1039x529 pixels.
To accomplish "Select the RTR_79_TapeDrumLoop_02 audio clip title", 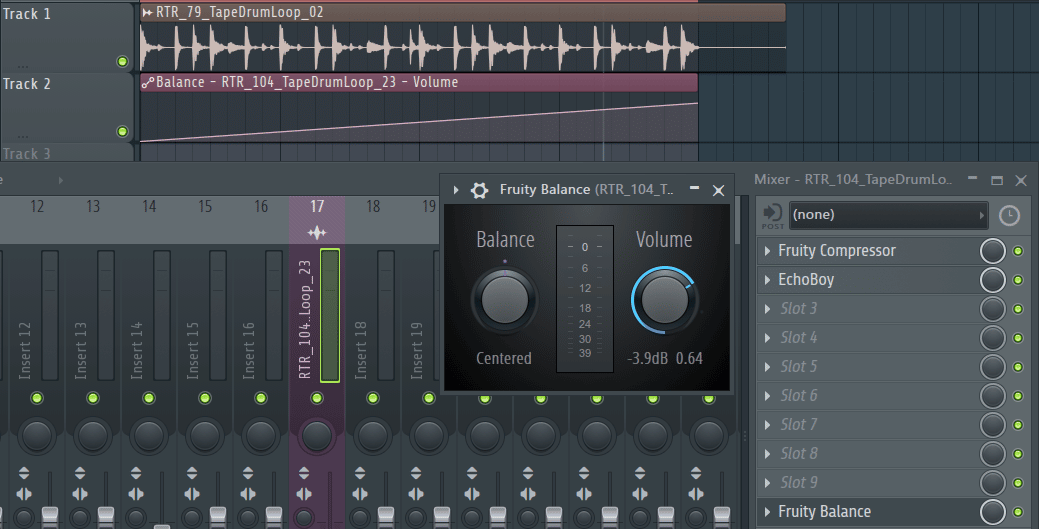I will coord(240,12).
